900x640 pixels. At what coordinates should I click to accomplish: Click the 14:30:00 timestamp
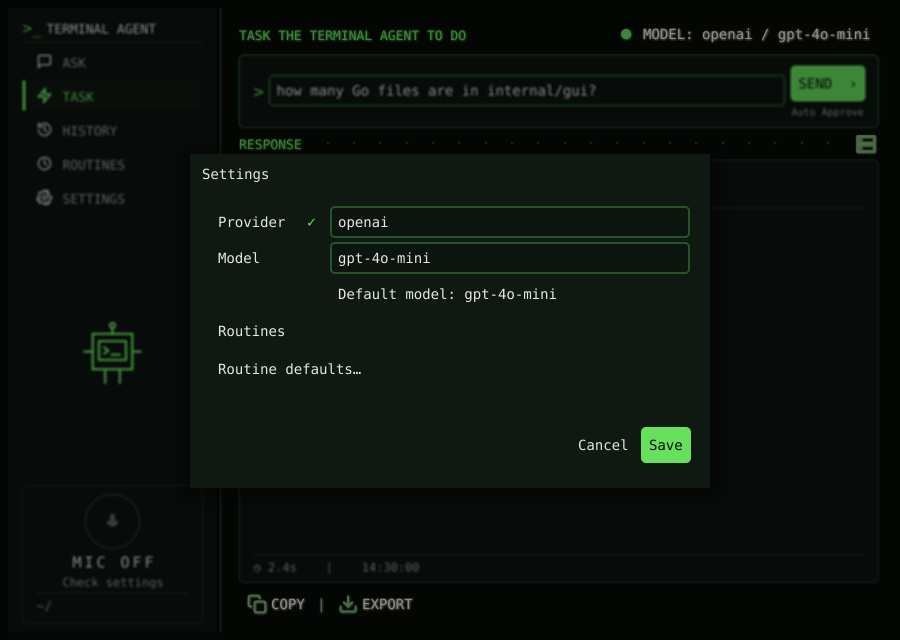390,568
